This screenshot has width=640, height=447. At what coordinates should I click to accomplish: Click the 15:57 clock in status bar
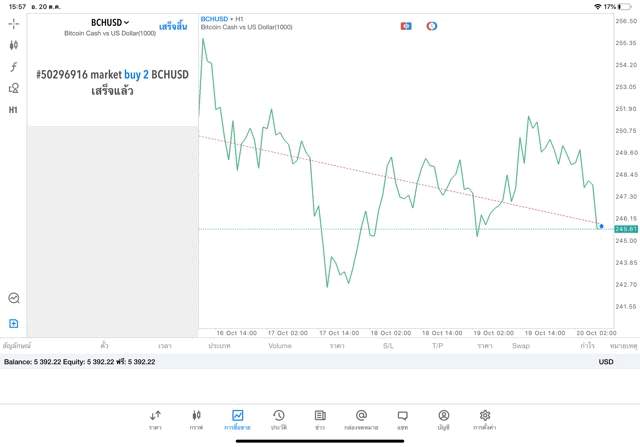point(17,7)
